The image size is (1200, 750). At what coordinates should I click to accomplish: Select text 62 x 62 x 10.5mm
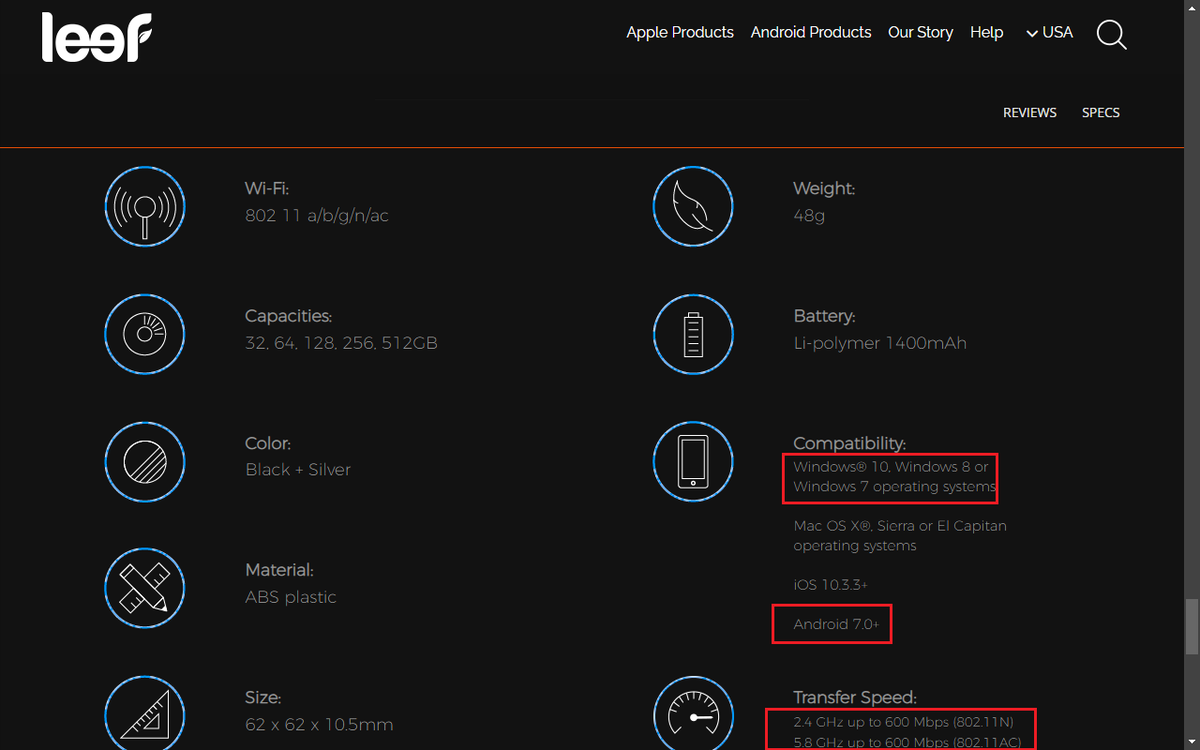pos(319,725)
